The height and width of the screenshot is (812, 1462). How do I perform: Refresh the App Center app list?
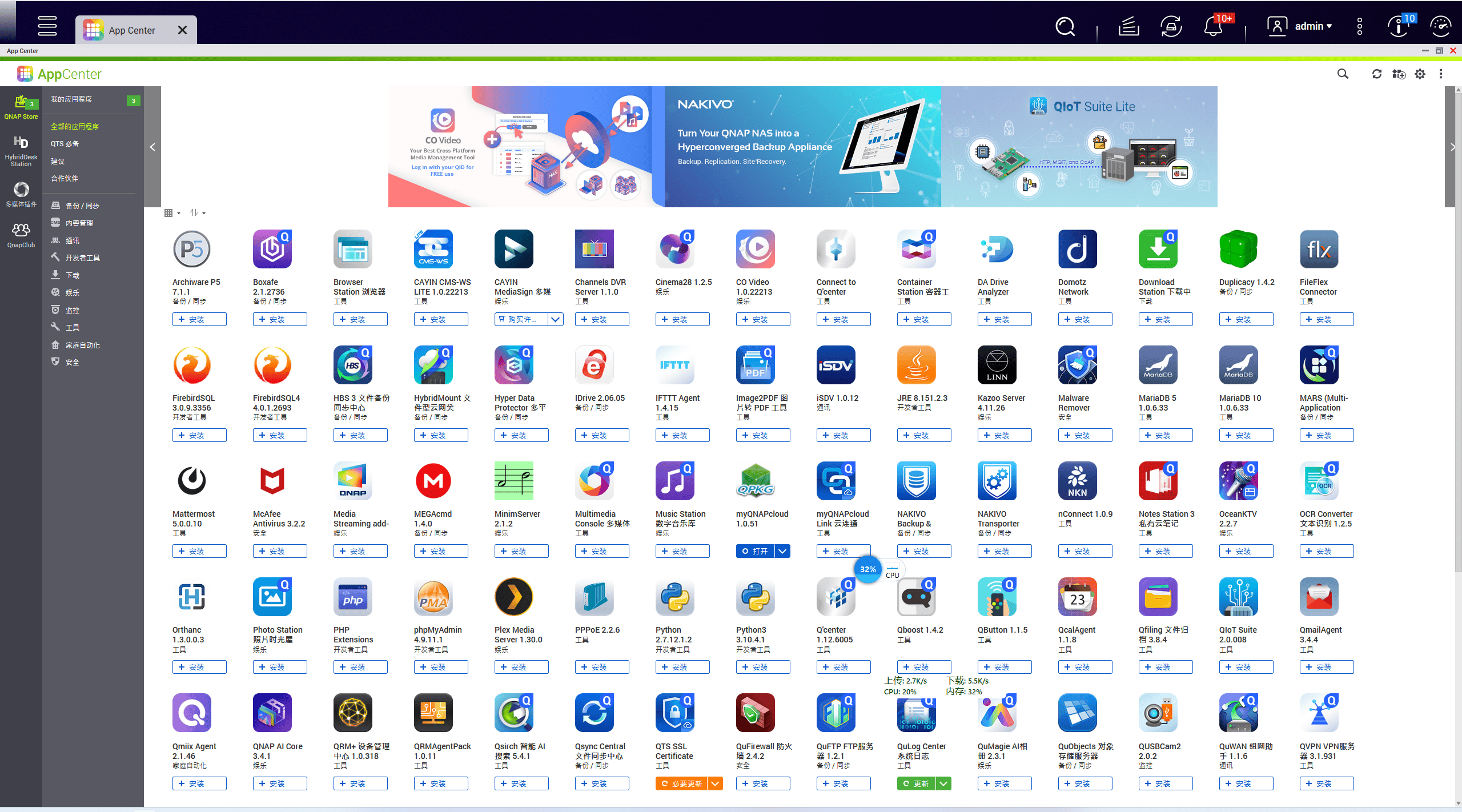[1377, 74]
